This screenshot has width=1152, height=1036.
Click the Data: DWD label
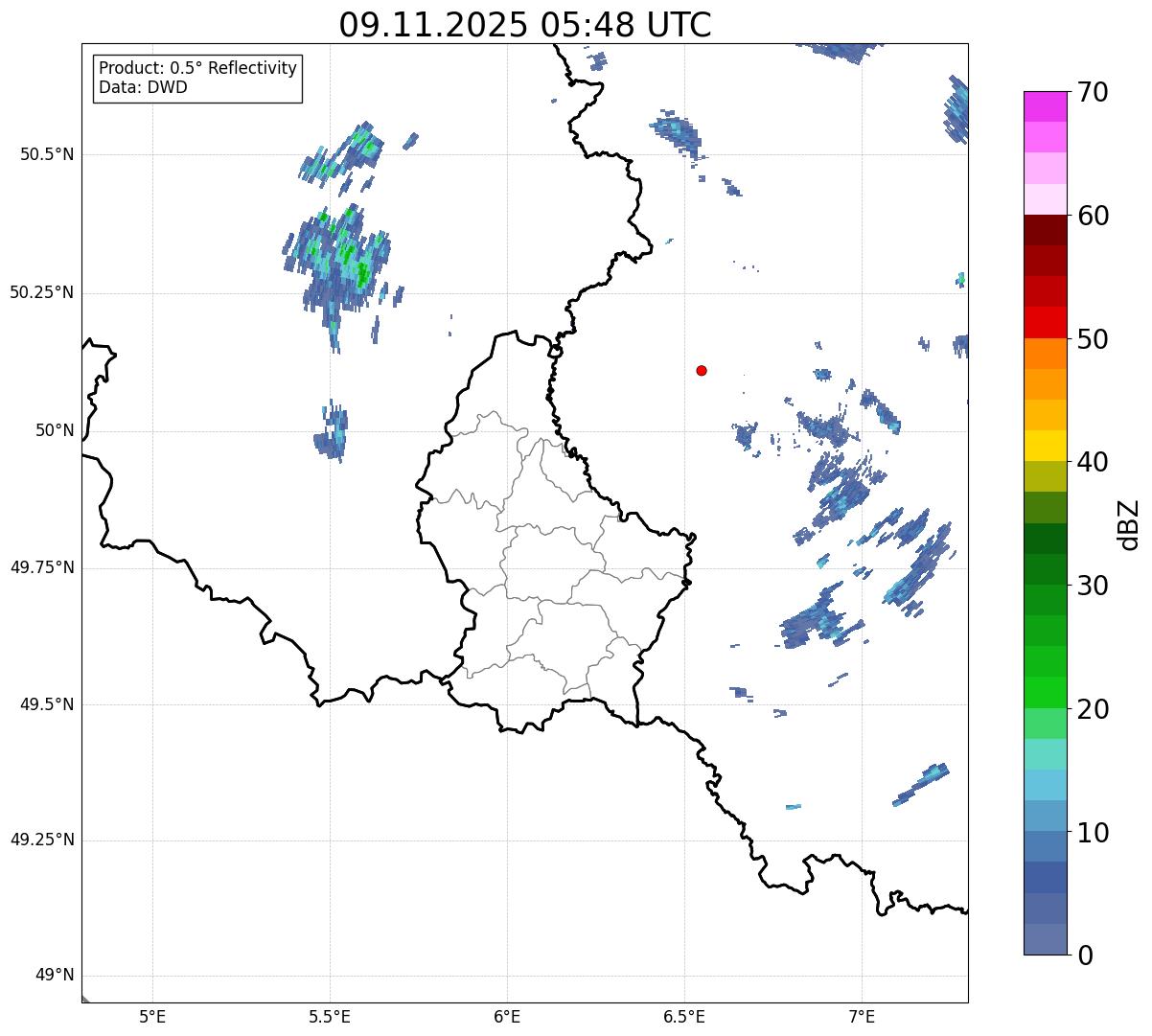[143, 87]
